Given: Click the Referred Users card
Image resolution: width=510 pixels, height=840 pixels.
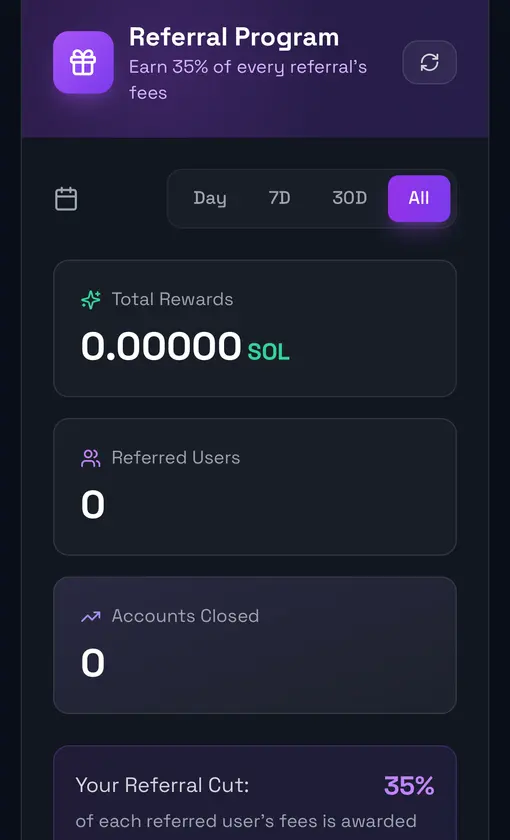Looking at the screenshot, I should (255, 487).
